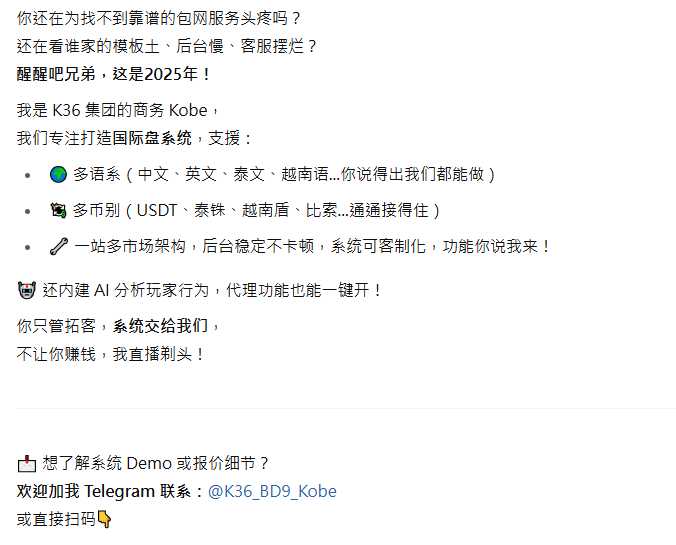Click the bold phrase 系统交给我们
This screenshot has width=676, height=545.
click(160, 326)
